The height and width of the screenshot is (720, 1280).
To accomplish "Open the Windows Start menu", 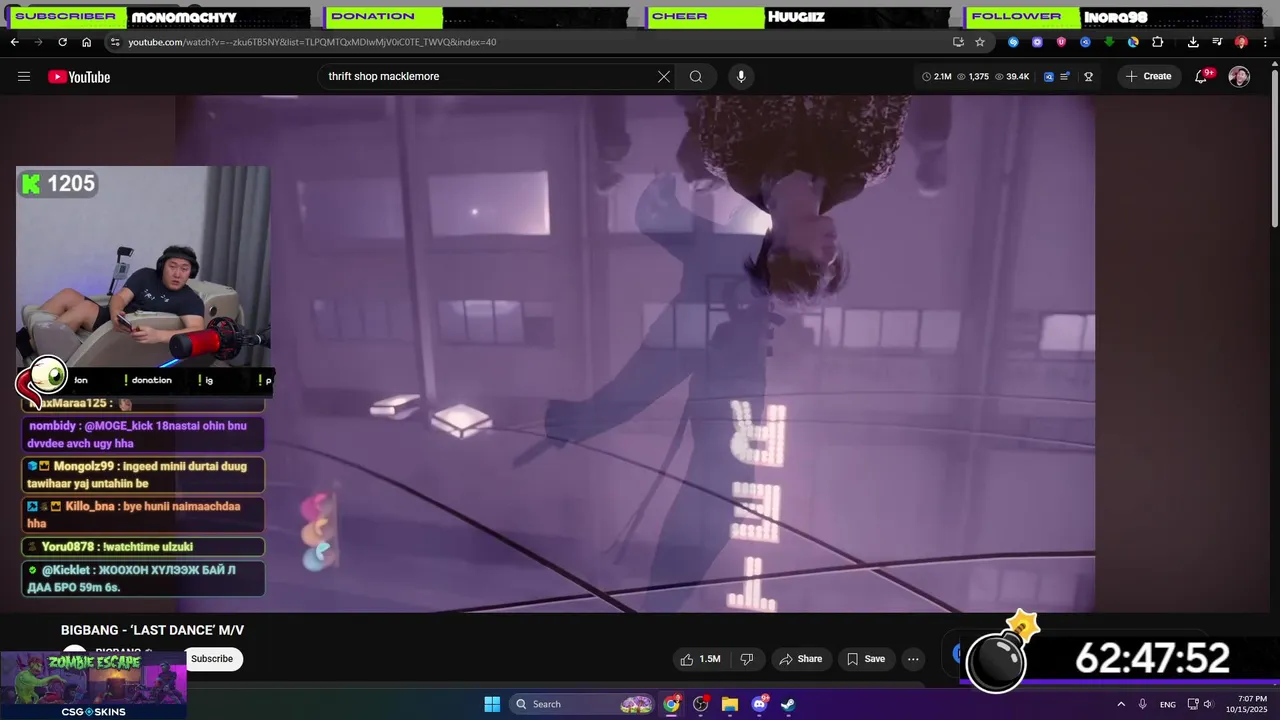I will 492,704.
